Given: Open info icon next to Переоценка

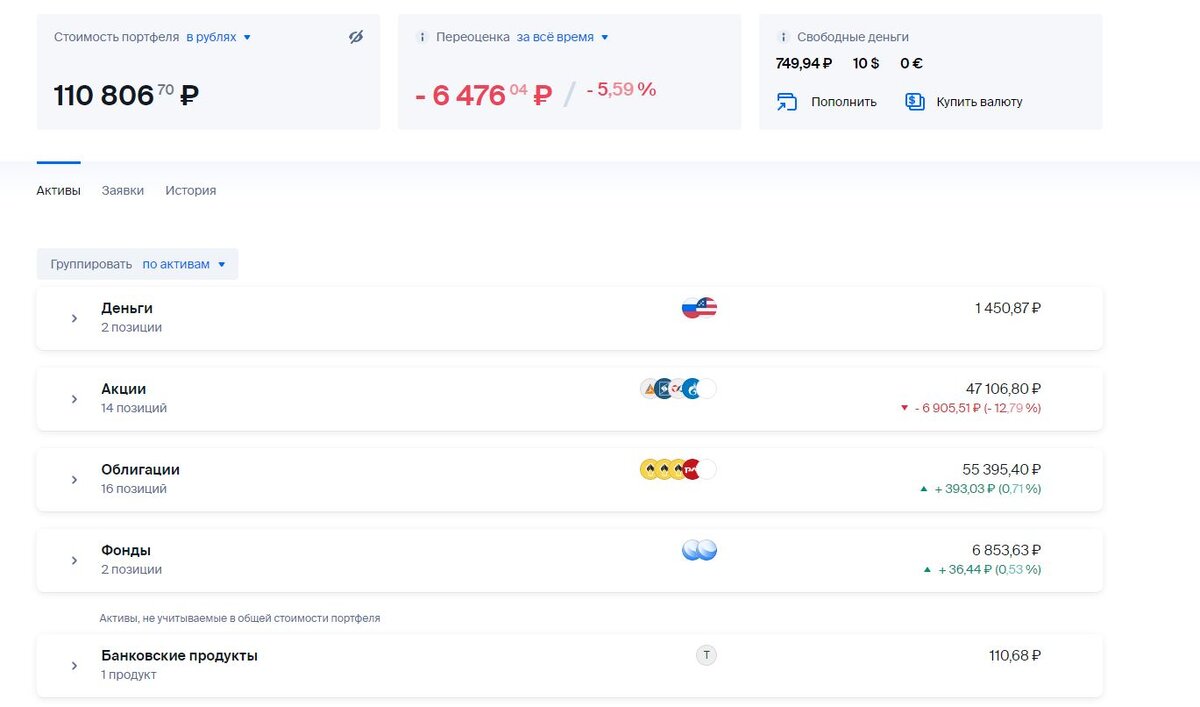Looking at the screenshot, I should click(422, 37).
